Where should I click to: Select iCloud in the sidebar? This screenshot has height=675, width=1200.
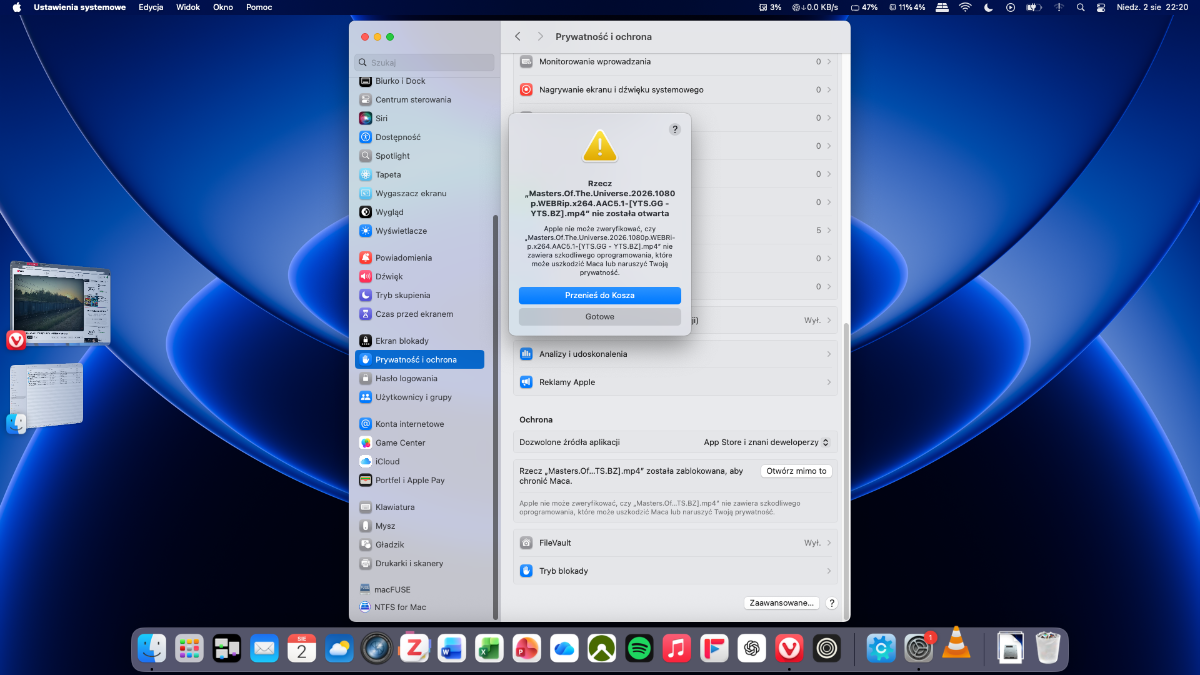(x=419, y=462)
